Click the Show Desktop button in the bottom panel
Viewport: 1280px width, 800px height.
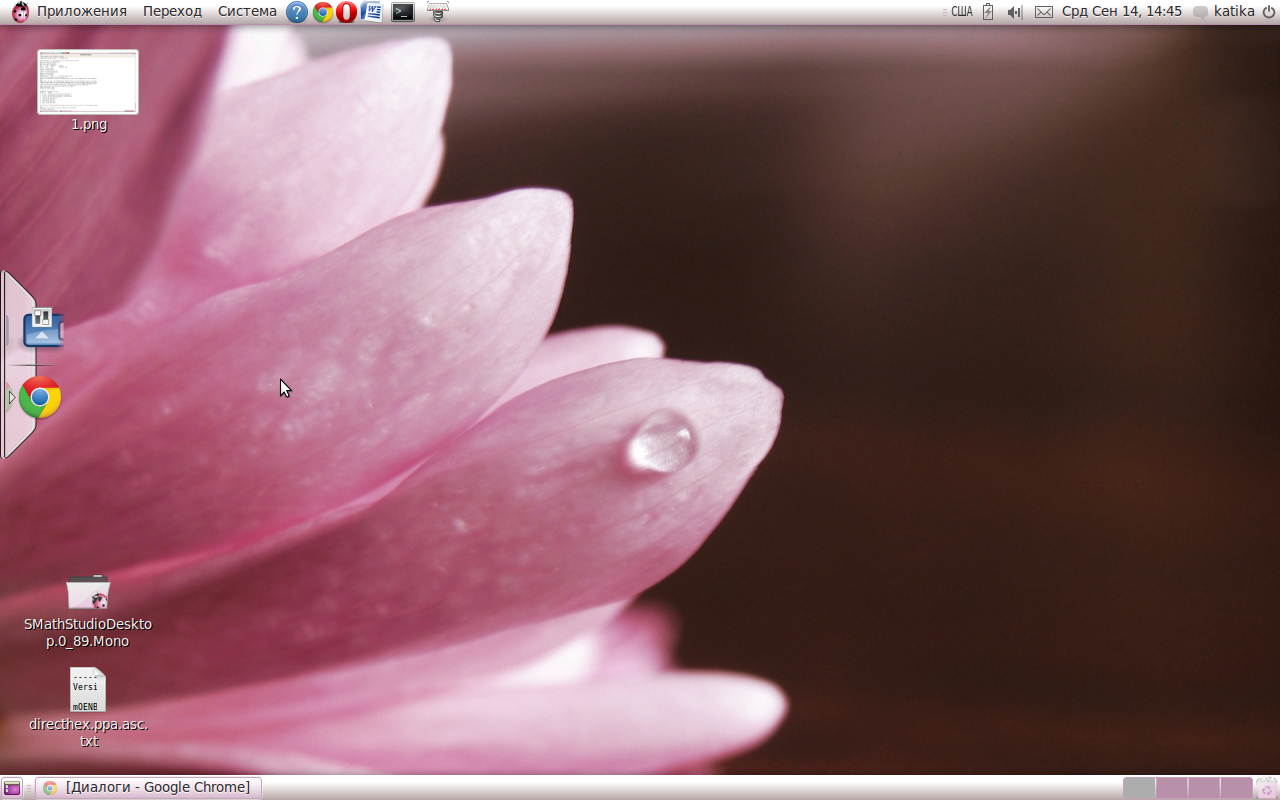(12, 788)
